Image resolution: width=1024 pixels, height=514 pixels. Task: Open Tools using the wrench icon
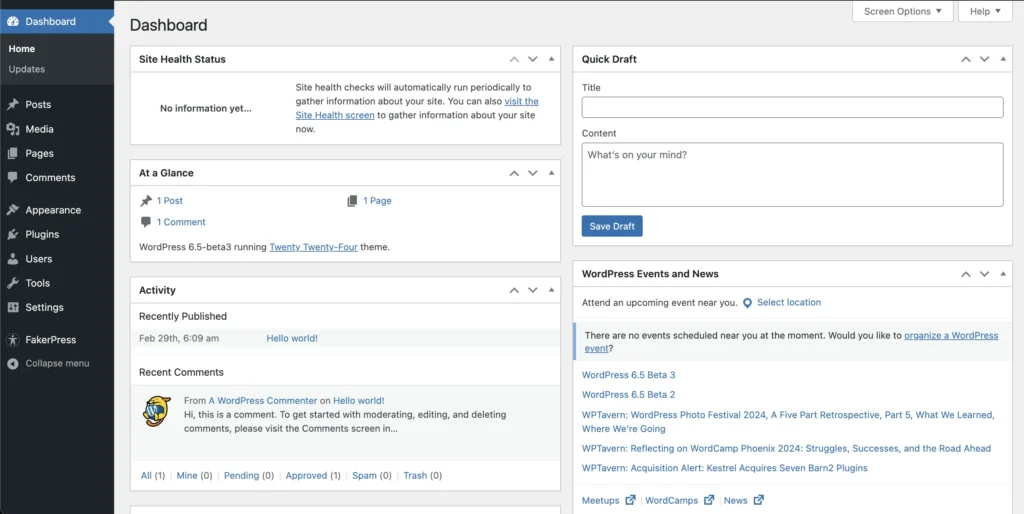tap(13, 283)
